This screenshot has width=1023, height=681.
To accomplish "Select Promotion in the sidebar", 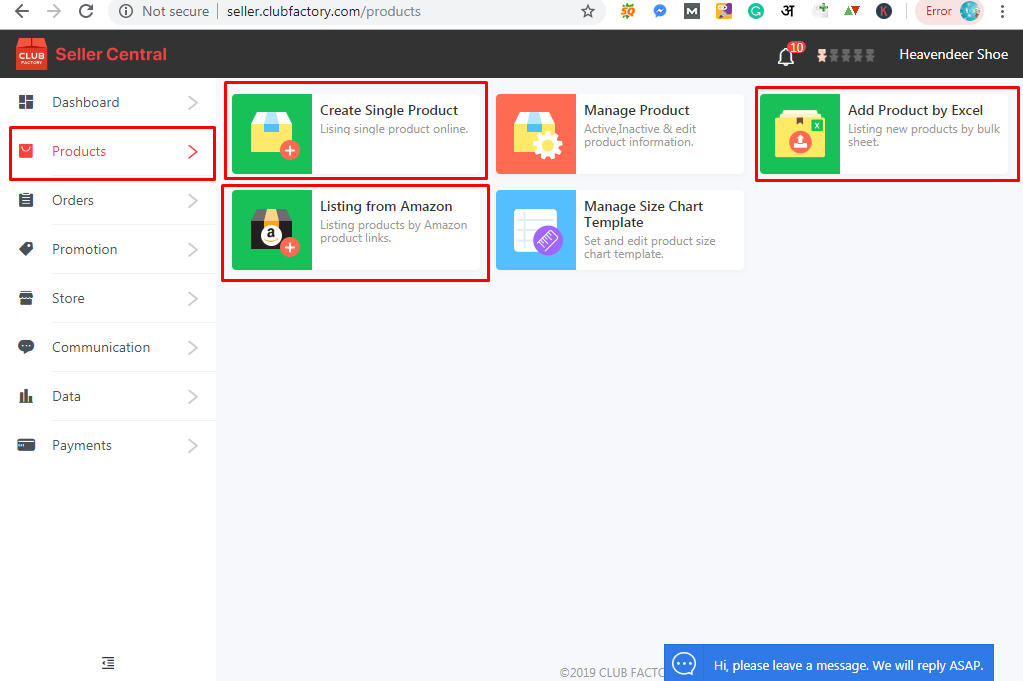I will click(x=84, y=250).
